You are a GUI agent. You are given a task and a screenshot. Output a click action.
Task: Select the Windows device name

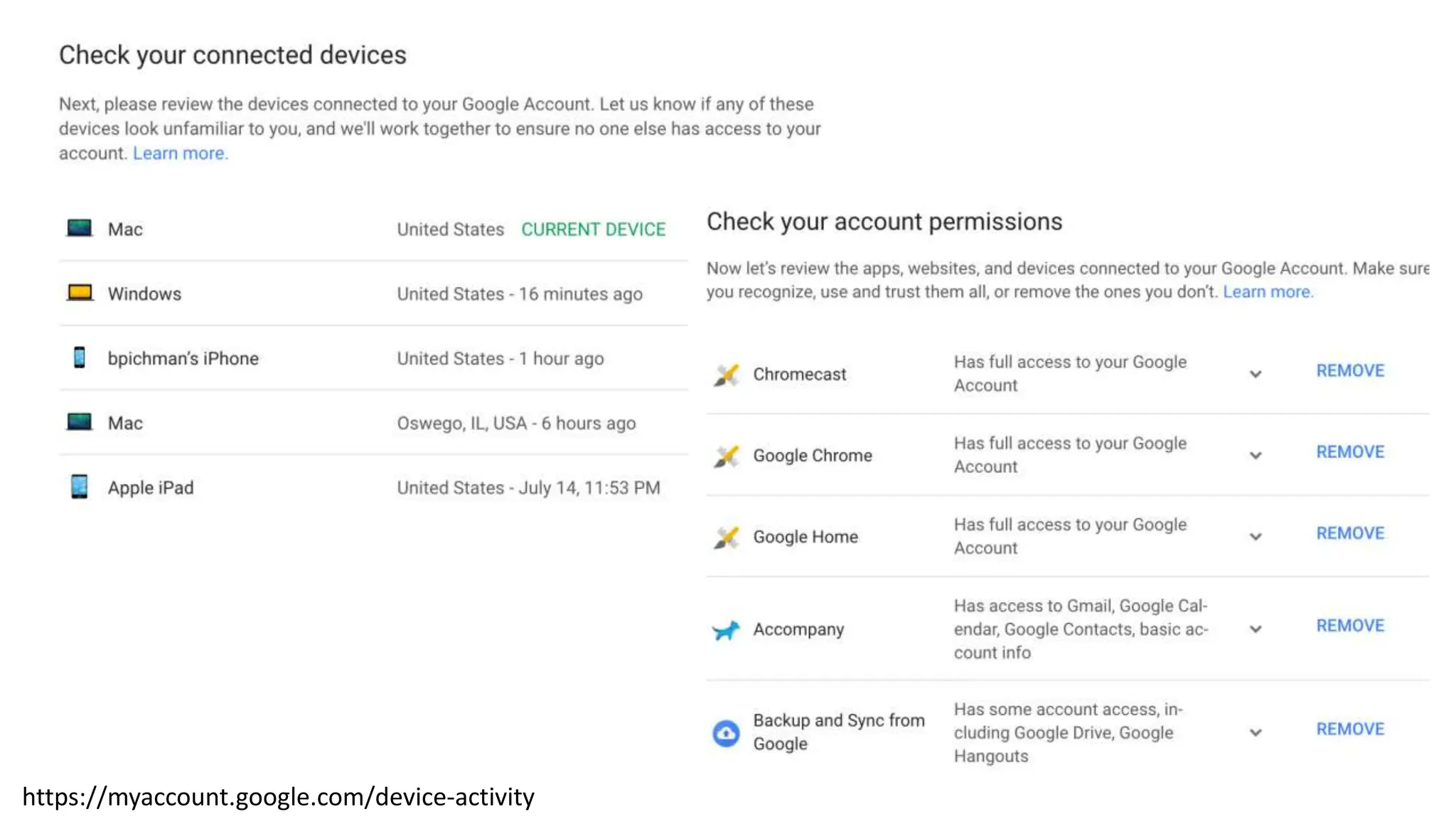(x=144, y=294)
